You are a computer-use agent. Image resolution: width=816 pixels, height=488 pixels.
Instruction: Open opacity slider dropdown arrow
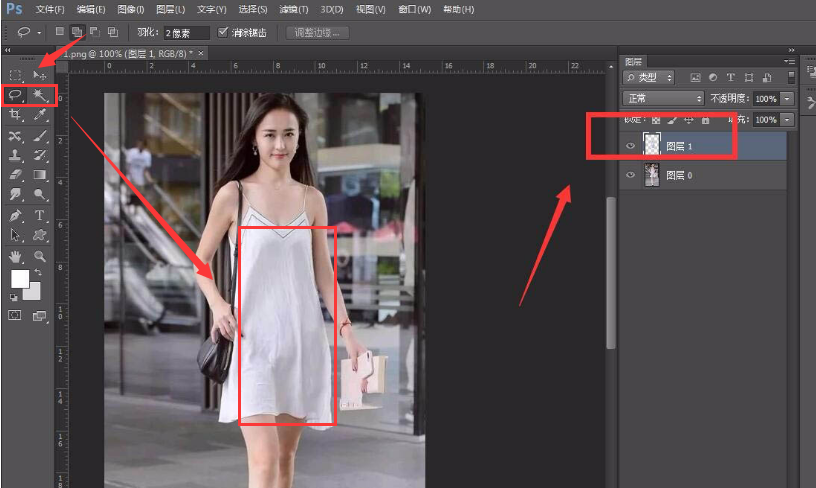tap(787, 98)
